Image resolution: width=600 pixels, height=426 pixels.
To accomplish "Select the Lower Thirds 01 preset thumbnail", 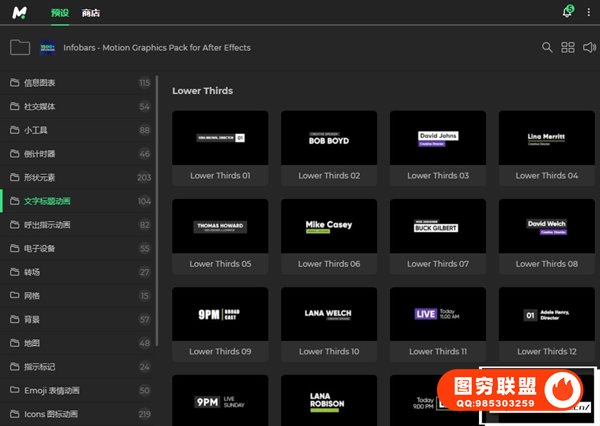I will click(x=220, y=138).
